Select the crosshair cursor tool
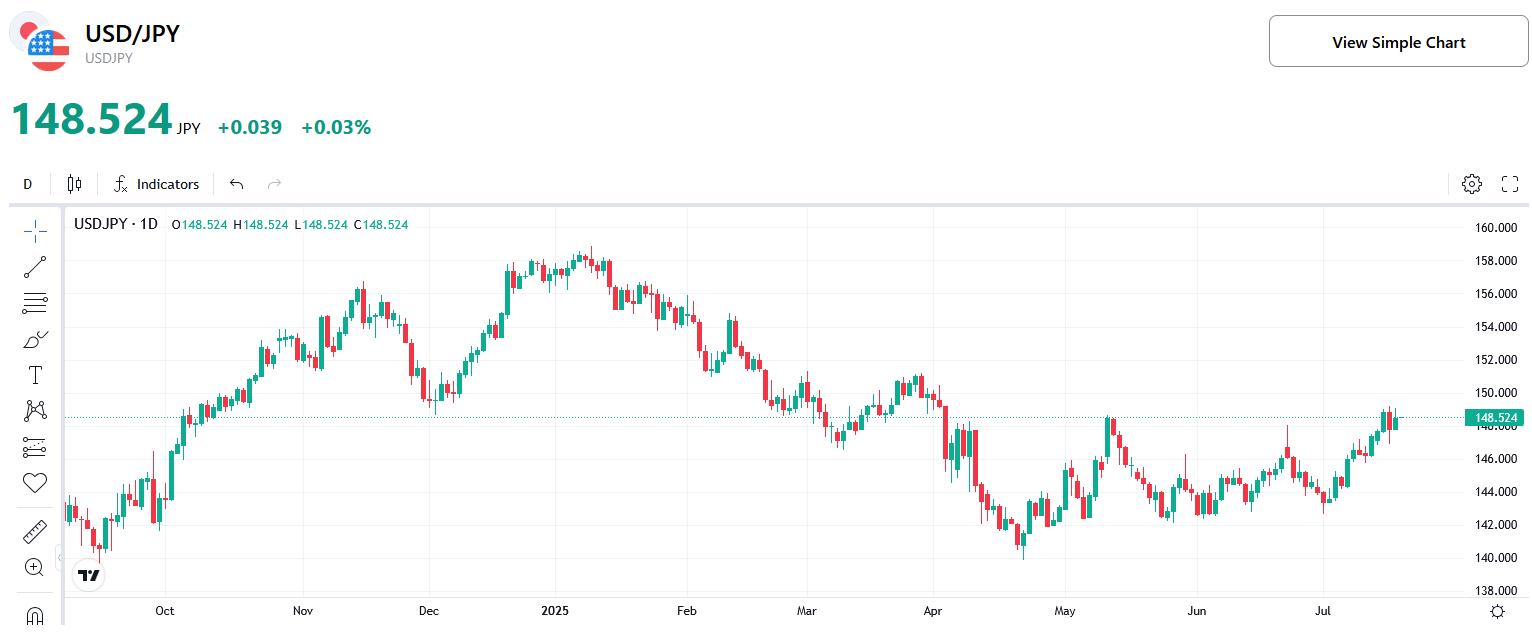 (x=34, y=231)
